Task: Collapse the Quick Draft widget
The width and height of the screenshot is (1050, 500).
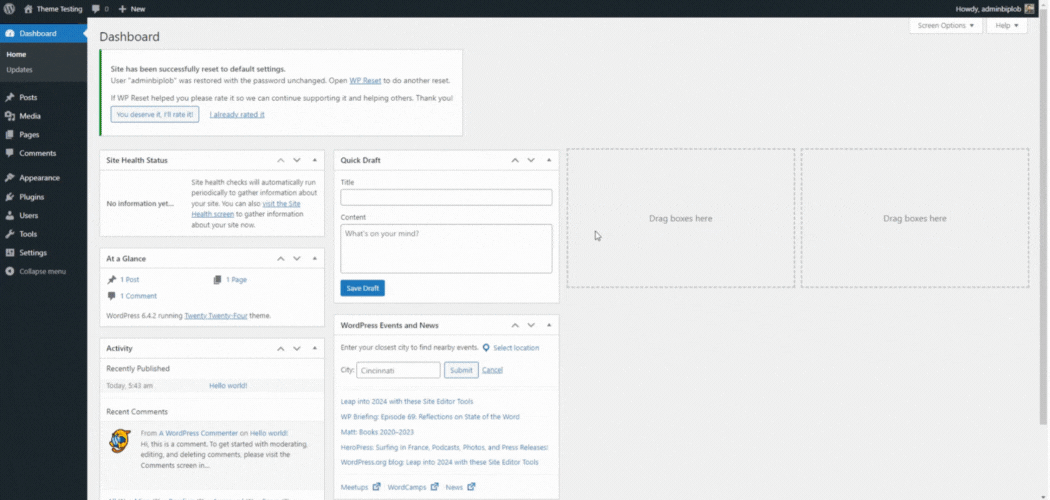Action: (549, 161)
